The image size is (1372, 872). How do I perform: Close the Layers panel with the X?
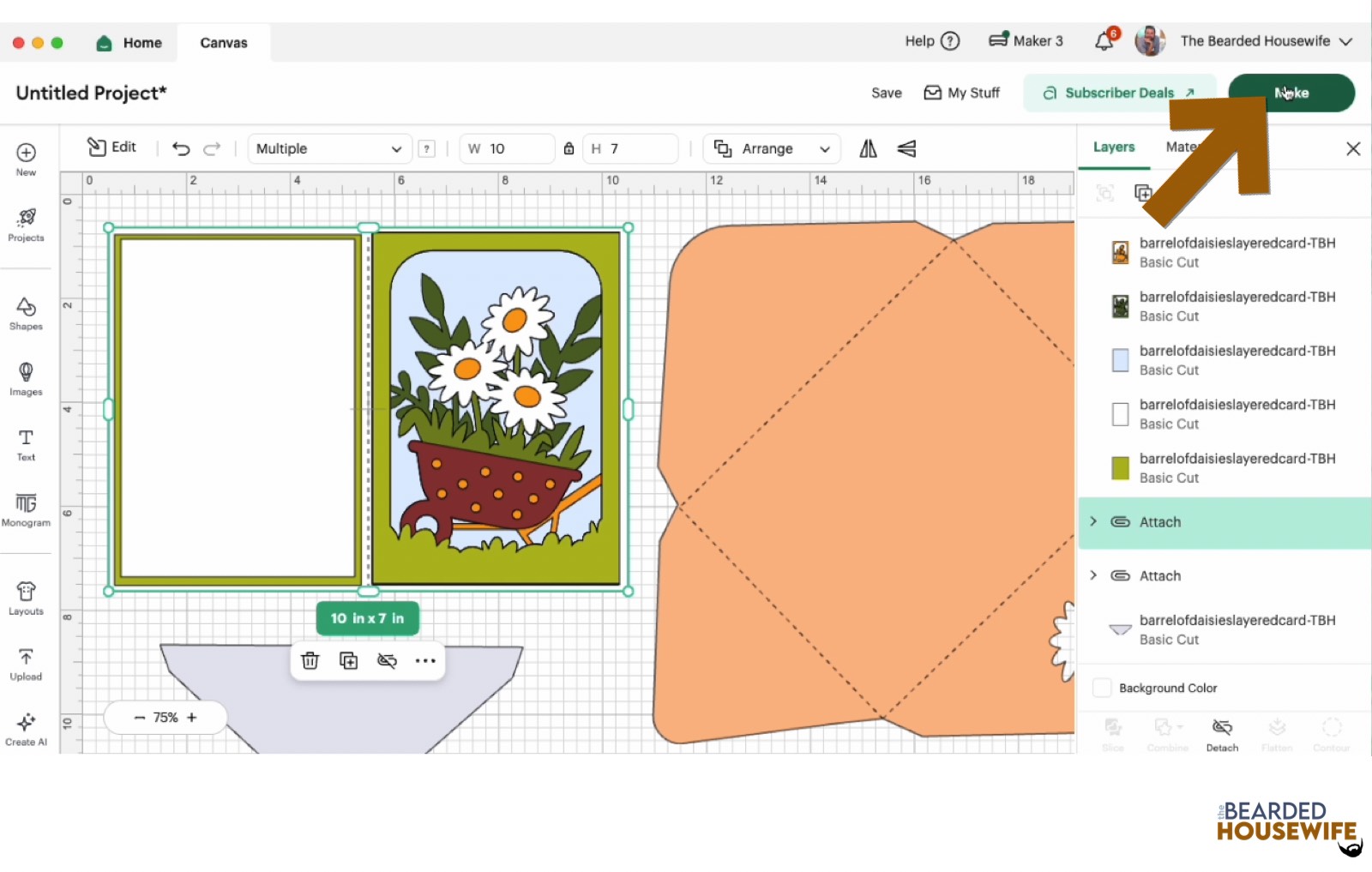(x=1353, y=148)
